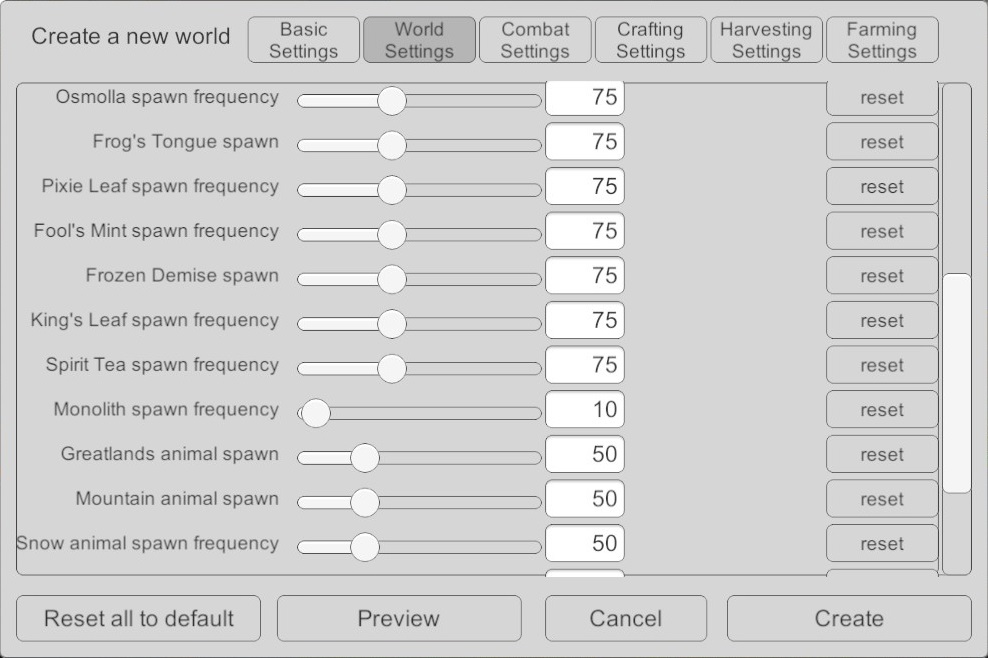Open the Combat Settings tab
This screenshot has width=988, height=658.
[x=535, y=40]
